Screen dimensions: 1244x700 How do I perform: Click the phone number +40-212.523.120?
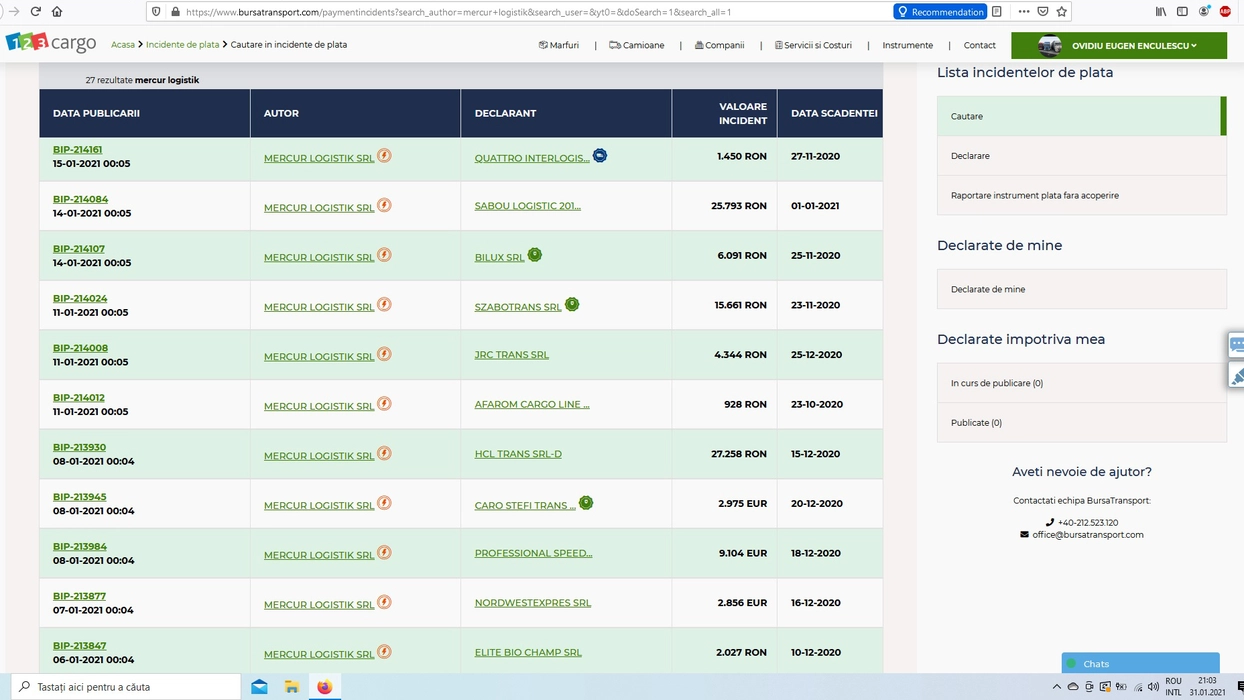tap(1088, 523)
